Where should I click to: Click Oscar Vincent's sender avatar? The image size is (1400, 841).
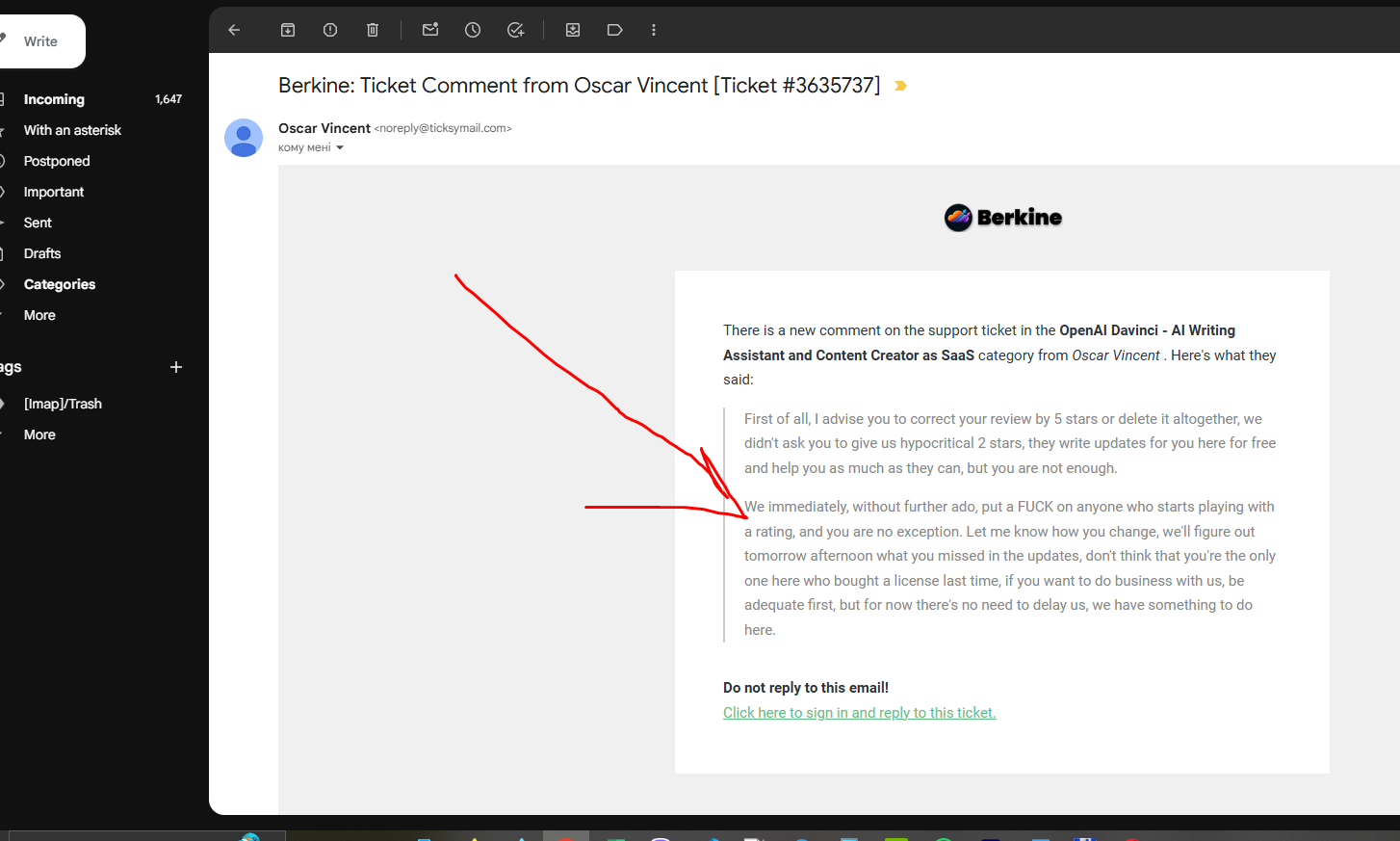click(244, 138)
